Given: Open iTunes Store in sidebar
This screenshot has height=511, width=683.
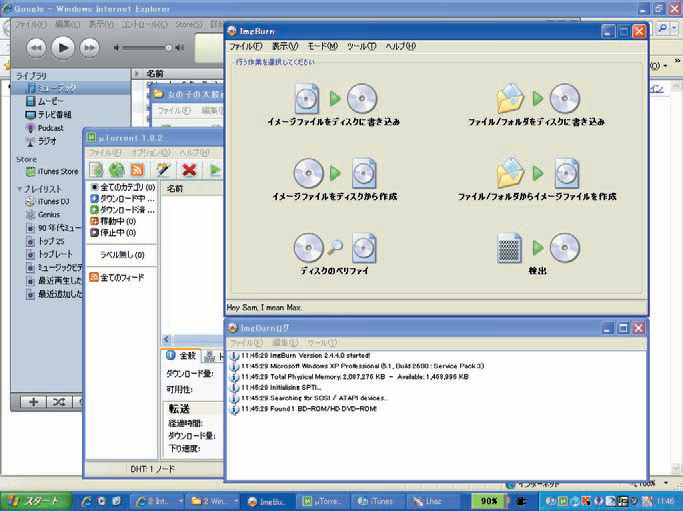Looking at the screenshot, I should click(x=52, y=172).
